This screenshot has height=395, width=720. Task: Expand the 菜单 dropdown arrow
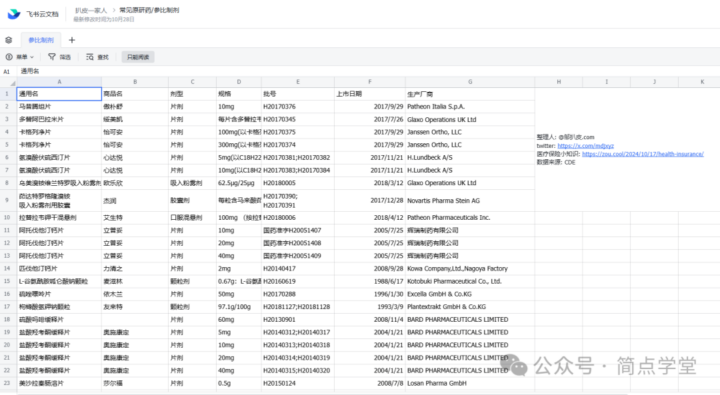pos(32,57)
